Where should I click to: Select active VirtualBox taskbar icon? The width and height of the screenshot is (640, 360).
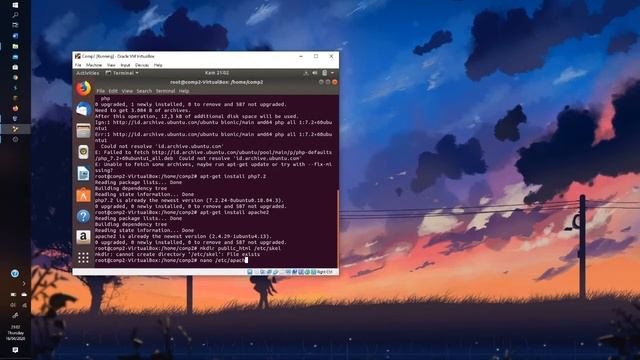tap(15, 129)
